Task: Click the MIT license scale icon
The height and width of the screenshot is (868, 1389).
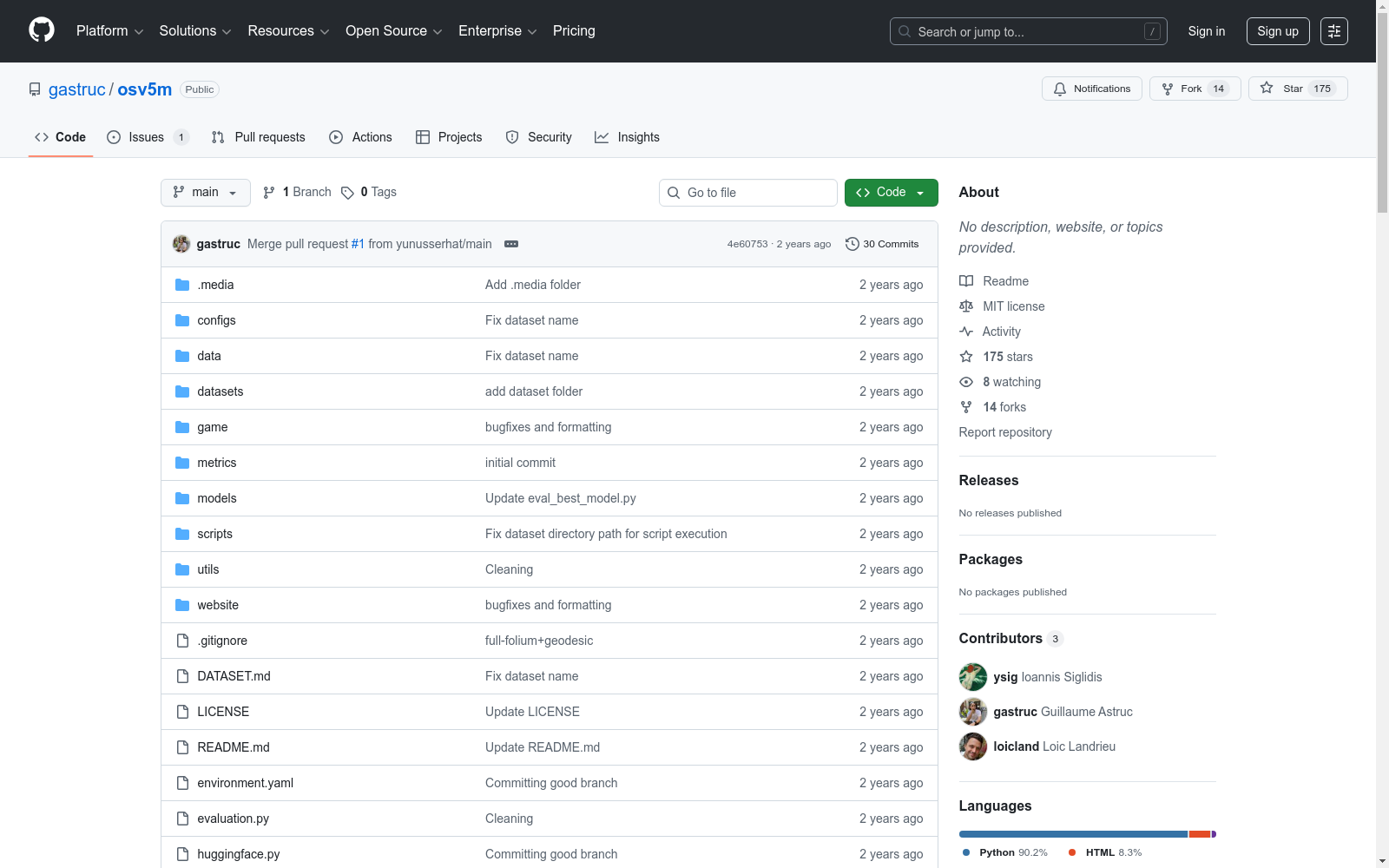Action: 966,306
